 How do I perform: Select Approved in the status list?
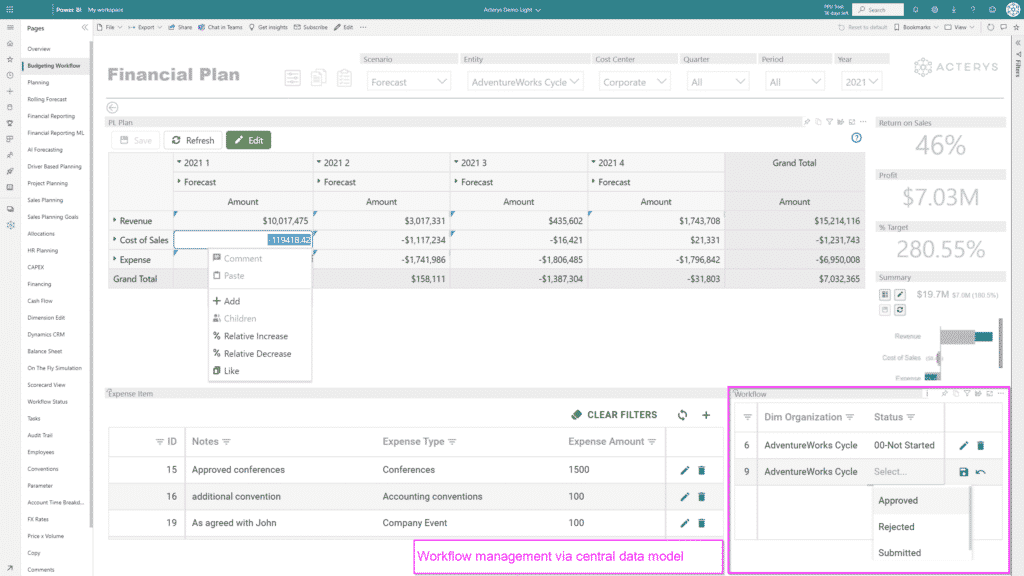898,501
